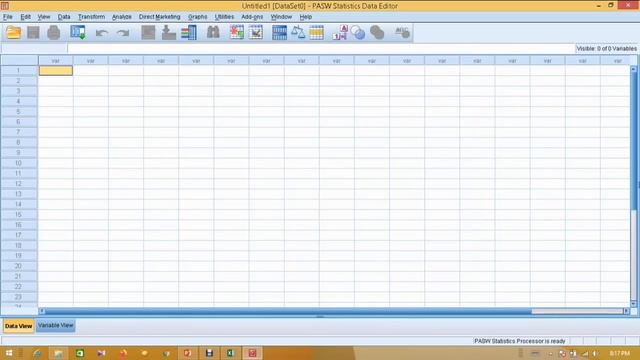Open File Explorer from the taskbar
This screenshot has height=360, width=640.
click(x=58, y=353)
